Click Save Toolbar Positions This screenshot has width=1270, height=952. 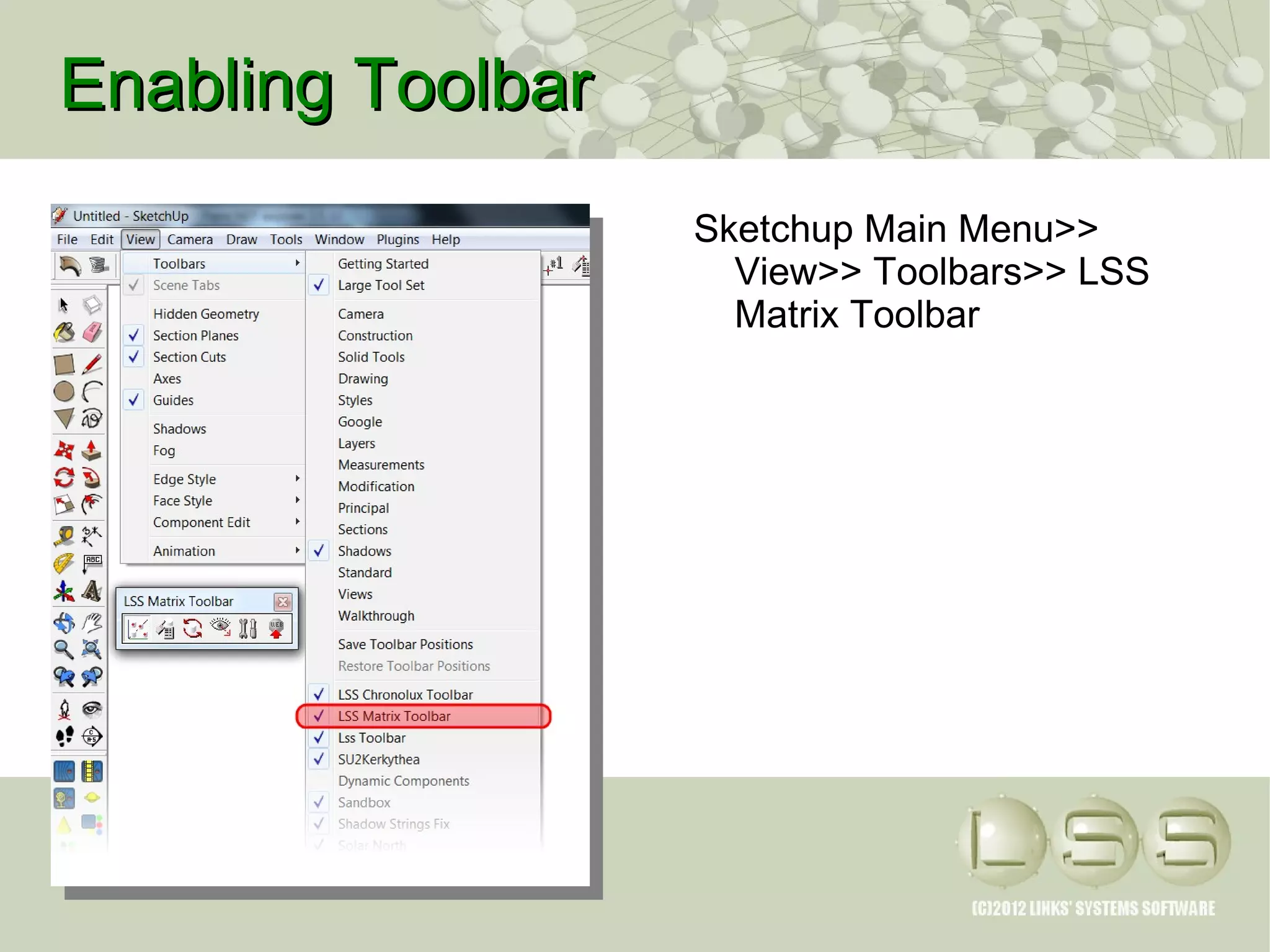tap(424, 644)
